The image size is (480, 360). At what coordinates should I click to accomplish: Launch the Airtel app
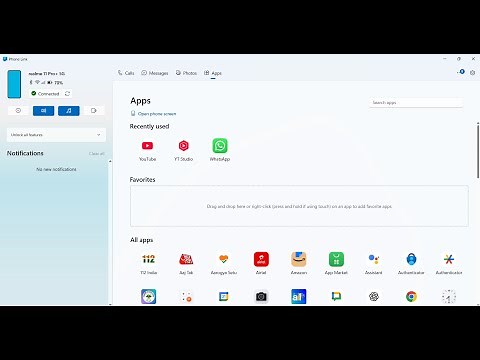click(x=261, y=259)
